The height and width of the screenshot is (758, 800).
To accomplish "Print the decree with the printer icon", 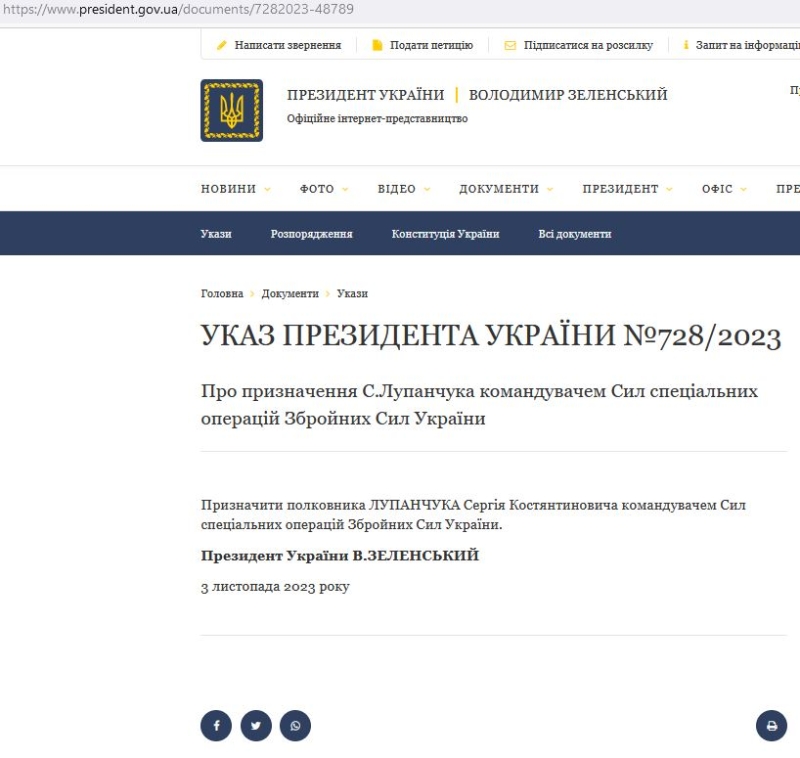I will (771, 725).
